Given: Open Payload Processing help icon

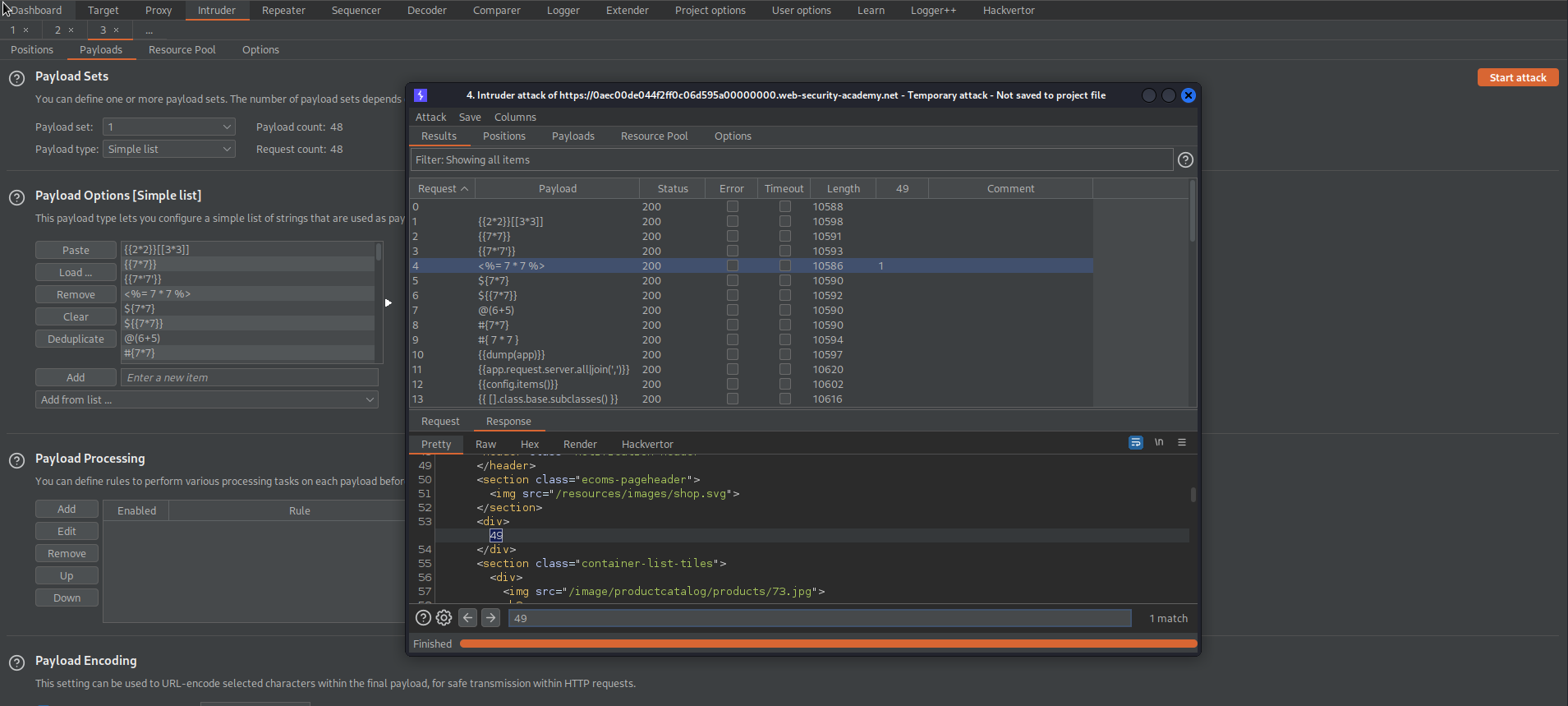Looking at the screenshot, I should (16, 461).
